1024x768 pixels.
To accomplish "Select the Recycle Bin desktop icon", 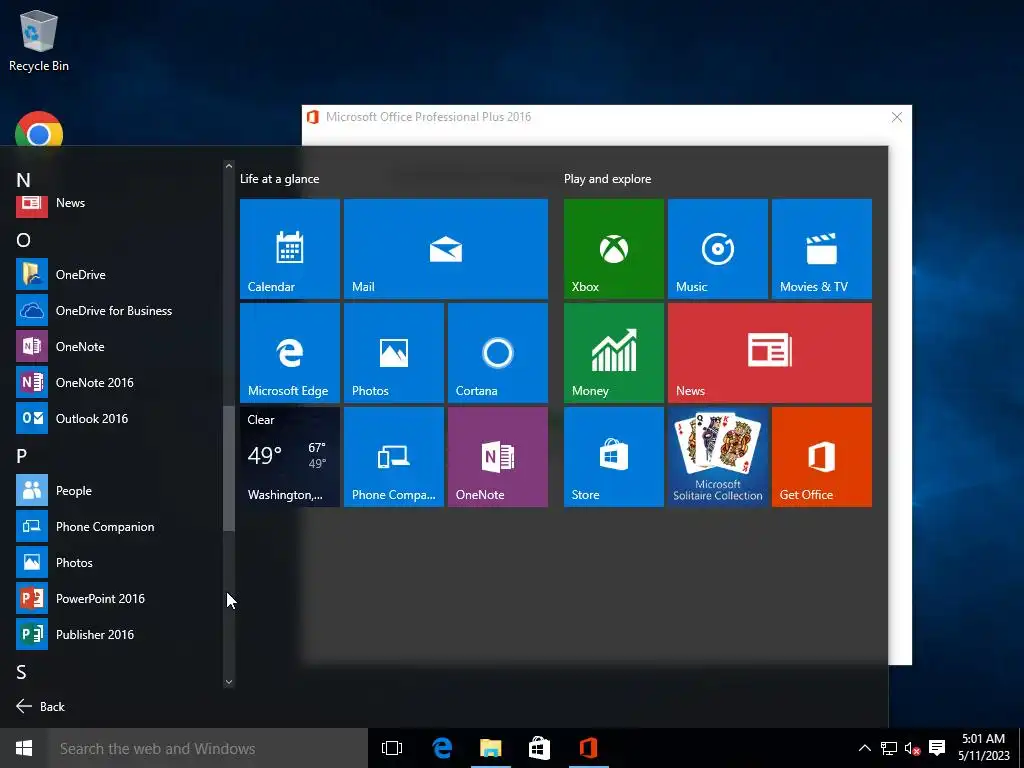I will tap(39, 40).
